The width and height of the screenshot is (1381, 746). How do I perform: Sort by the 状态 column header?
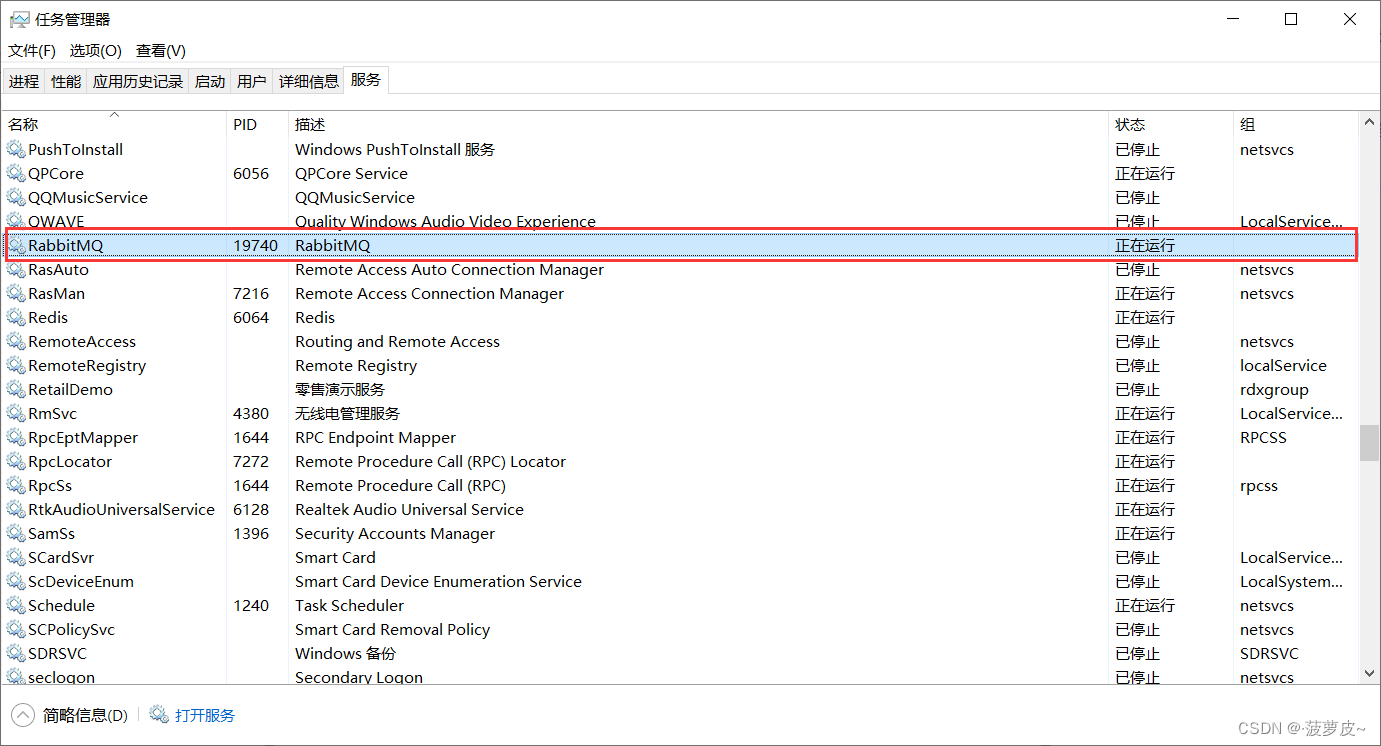pyautogui.click(x=1171, y=124)
